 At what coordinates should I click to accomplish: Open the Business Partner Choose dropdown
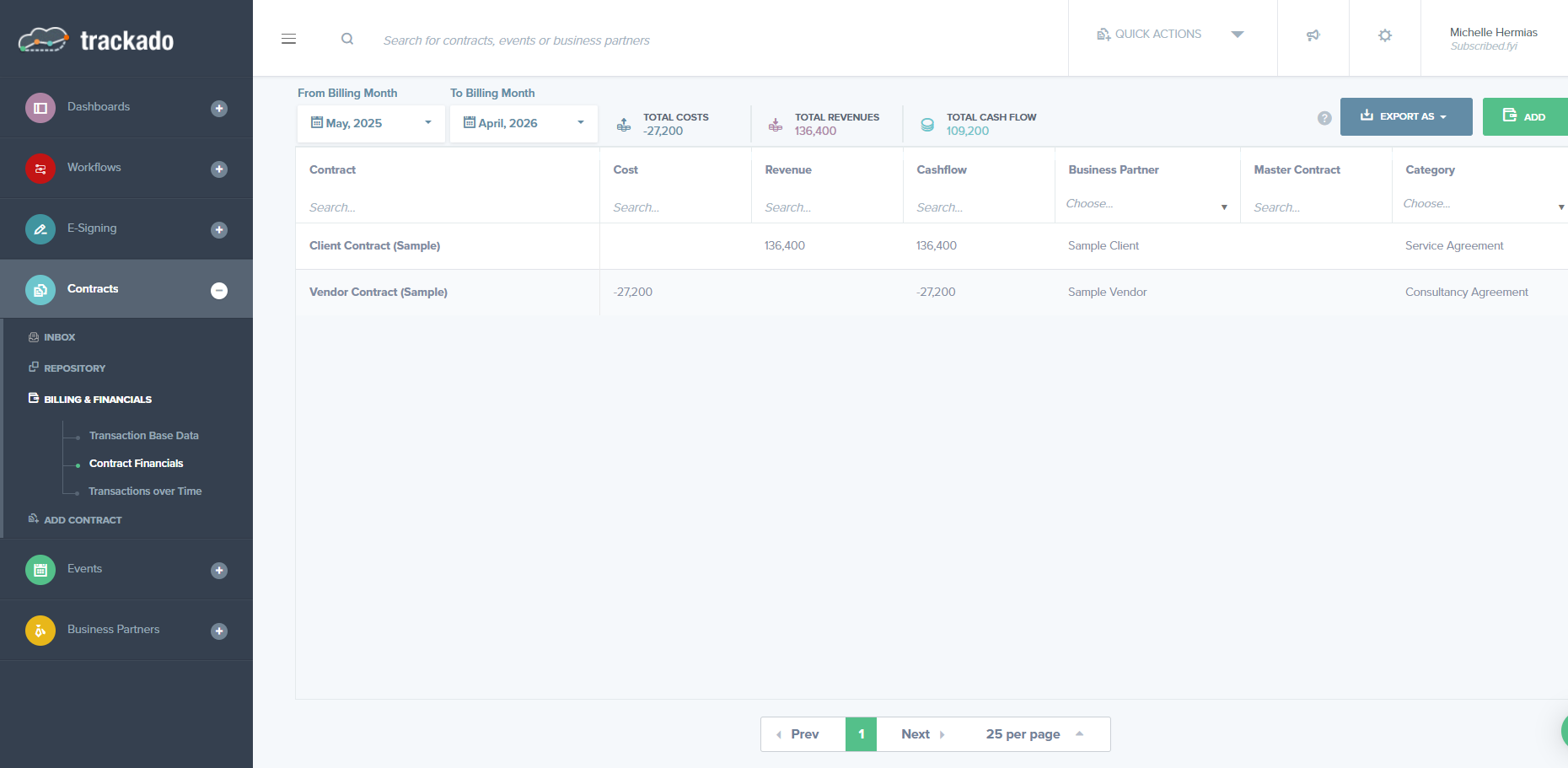click(1146, 204)
